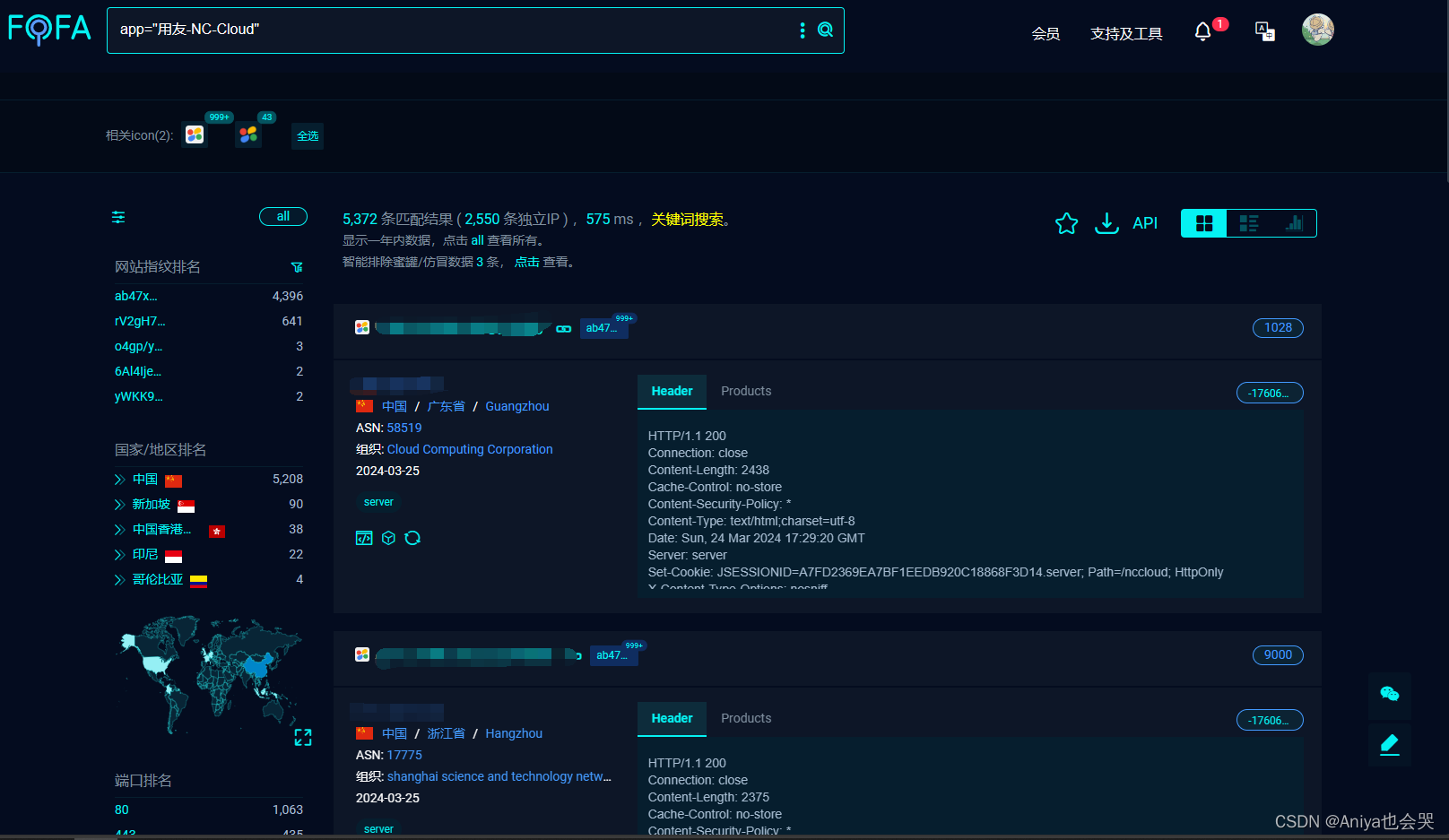Open the user avatar profile
This screenshot has height=840, width=1449.
tap(1318, 30)
